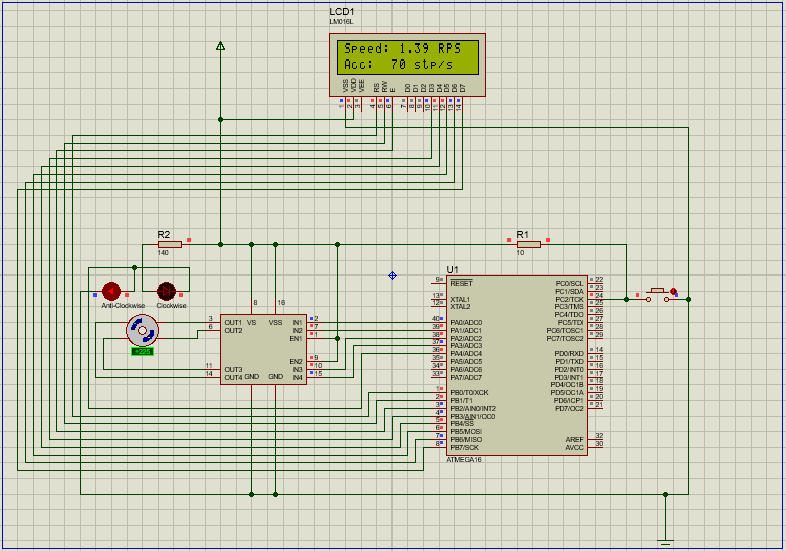Click the PA0/ADC0 pin label
The image size is (786, 551).
pyautogui.click(x=466, y=322)
